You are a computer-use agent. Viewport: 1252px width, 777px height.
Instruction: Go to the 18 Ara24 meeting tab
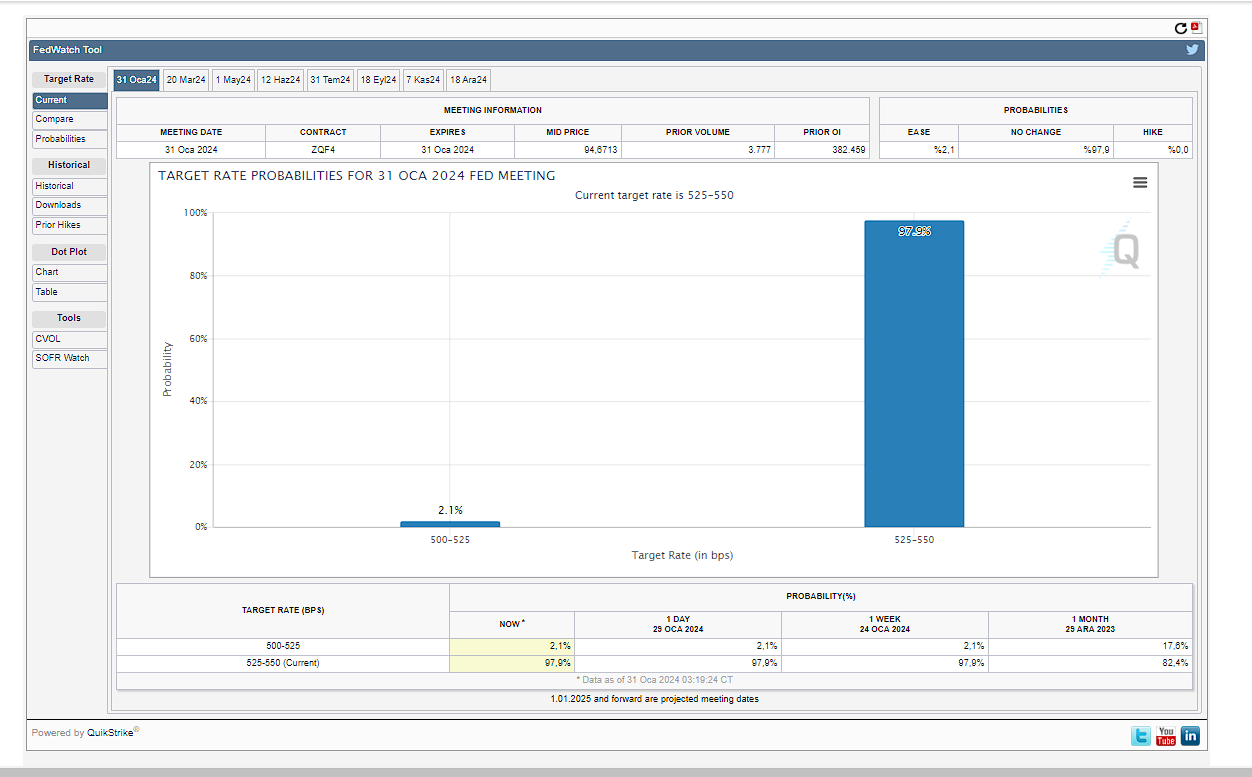pyautogui.click(x=468, y=80)
